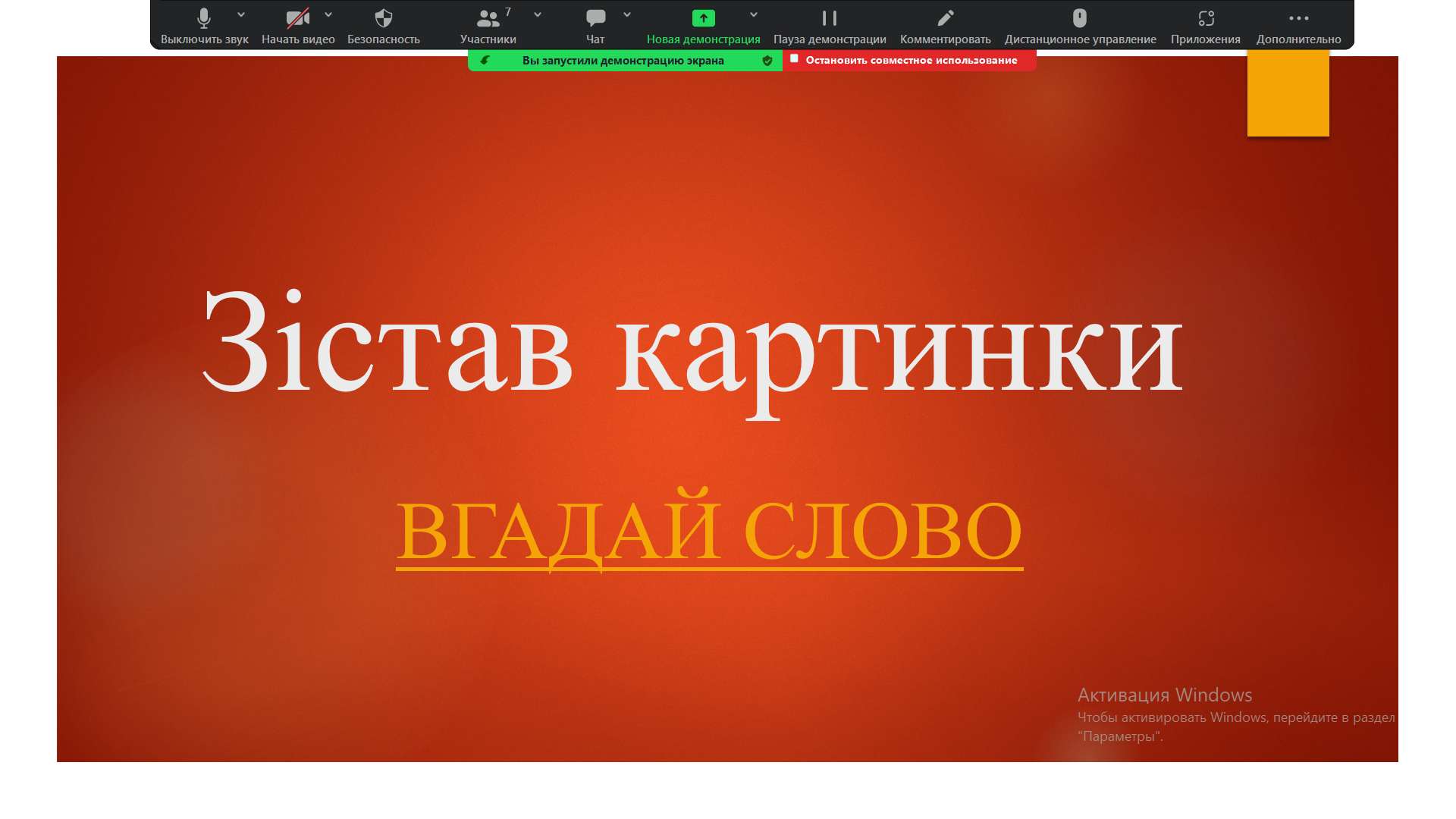
Task: Open the Participants panel icon
Action: click(x=488, y=18)
